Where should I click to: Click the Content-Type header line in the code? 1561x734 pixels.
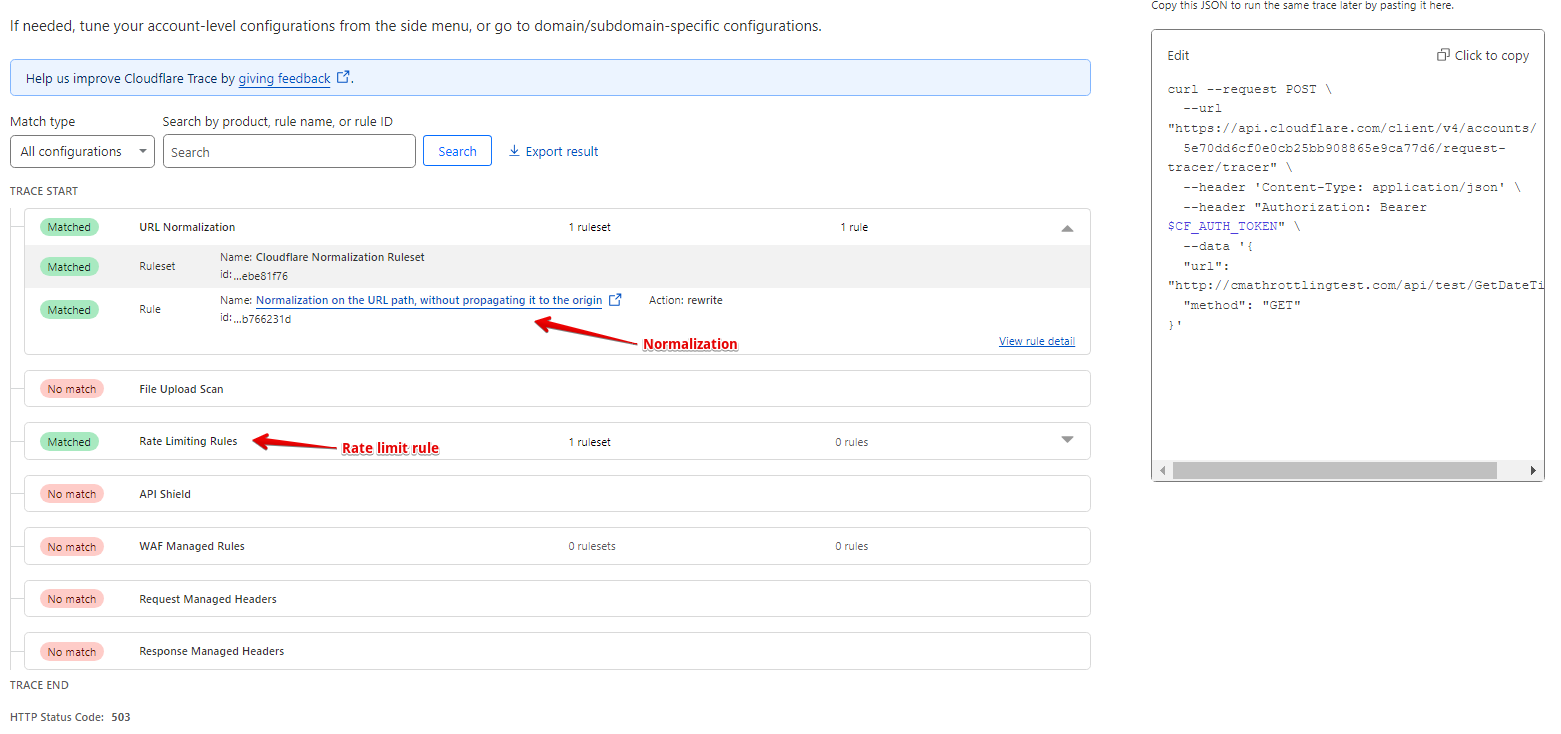tap(1351, 187)
